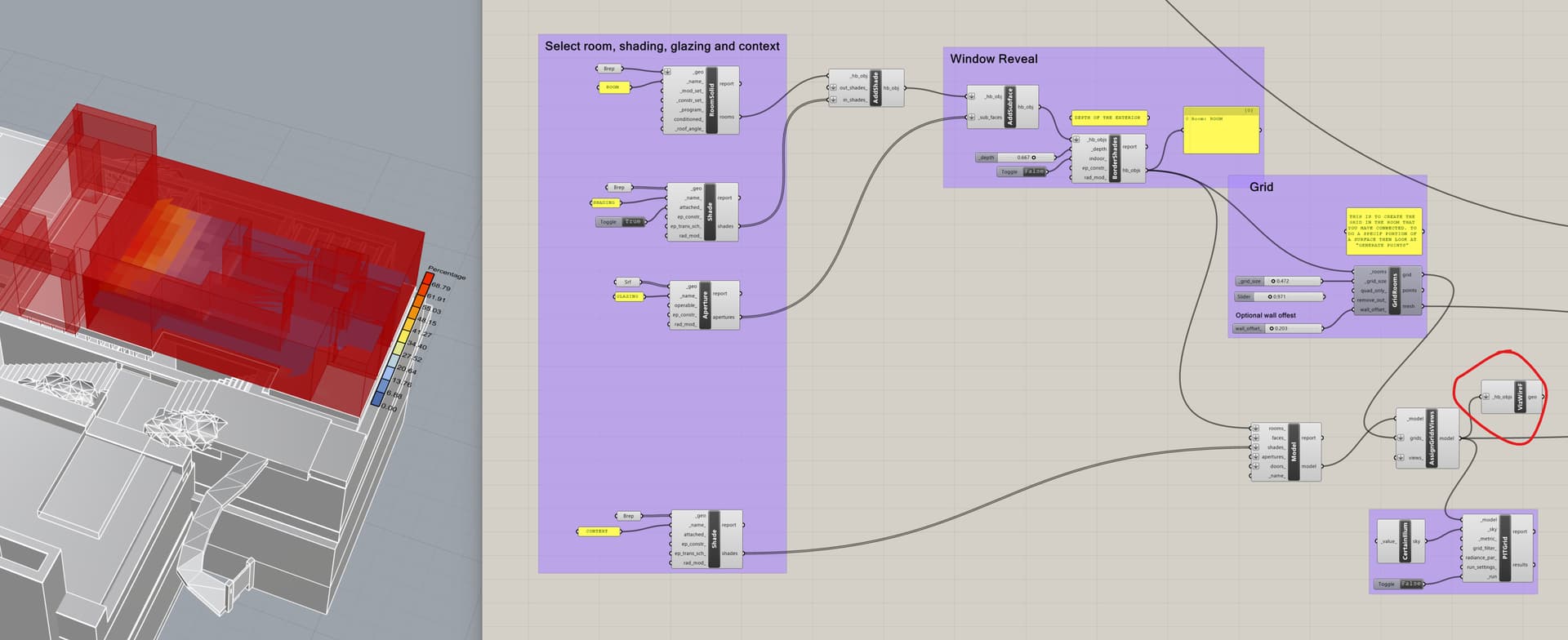Click flatten icon on Model doors_ input
The image size is (1568, 640).
pyautogui.click(x=1255, y=466)
